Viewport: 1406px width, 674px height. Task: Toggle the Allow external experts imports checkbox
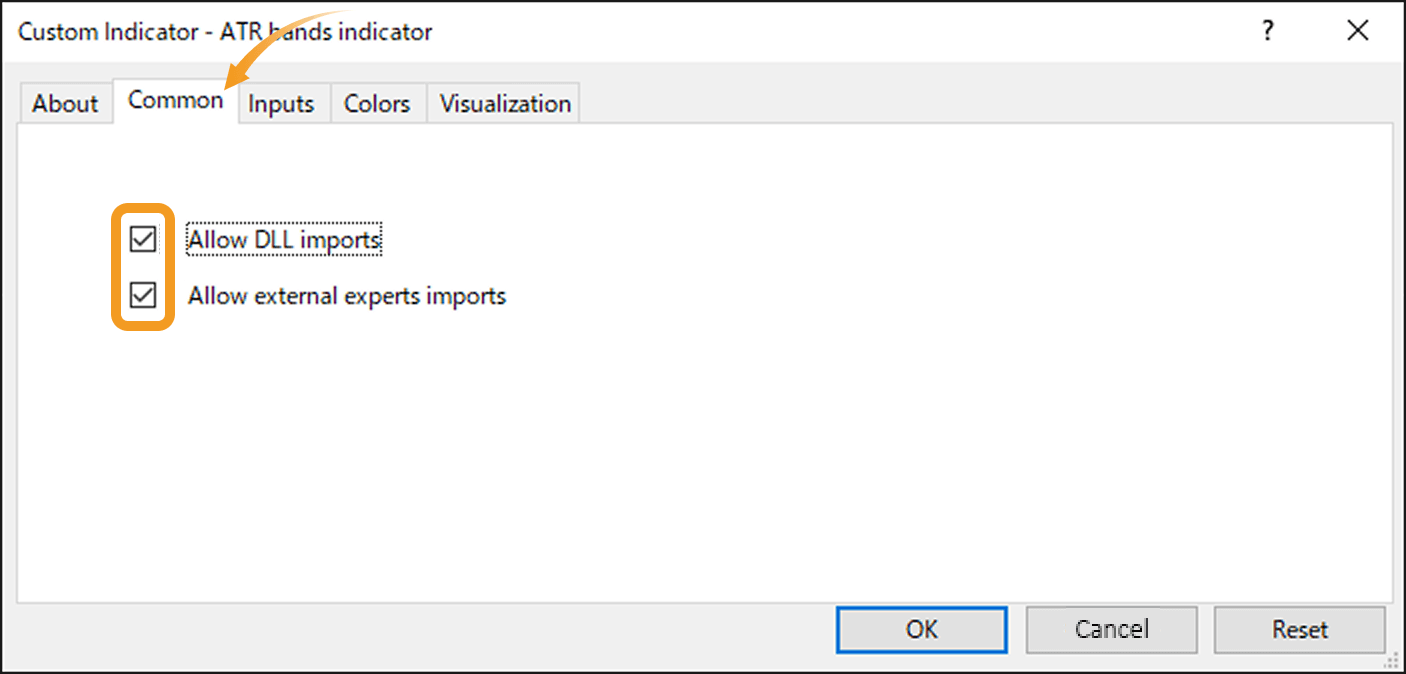144,296
